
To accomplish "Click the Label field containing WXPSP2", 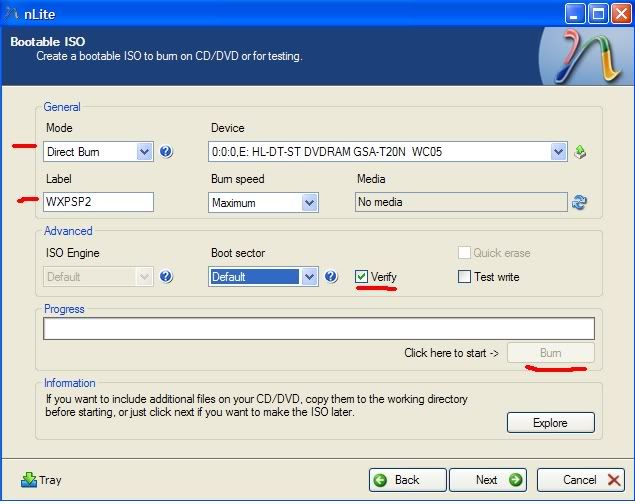I will coord(98,202).
